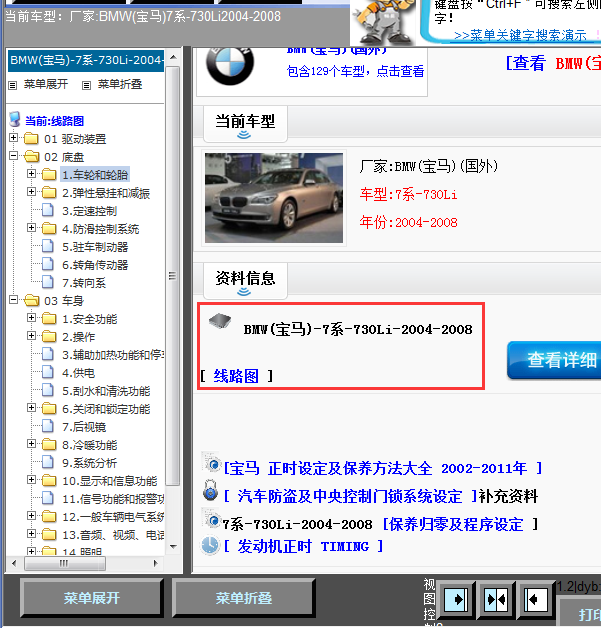Select 1.车轮和轮胎 tree item
Image resolution: width=601 pixels, height=628 pixels.
pos(95,175)
